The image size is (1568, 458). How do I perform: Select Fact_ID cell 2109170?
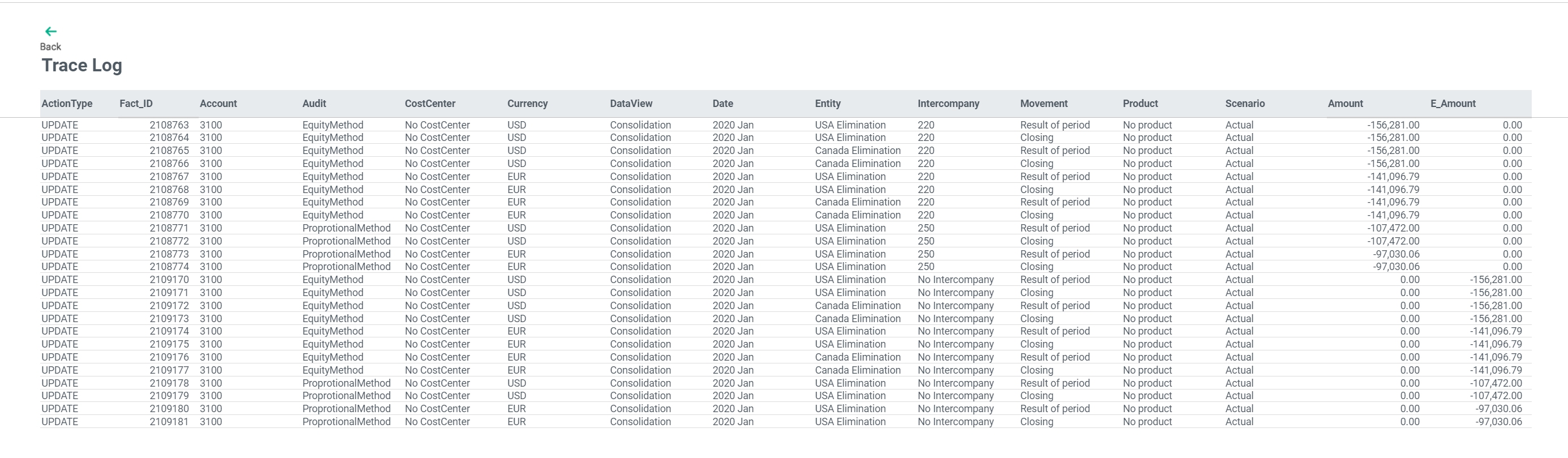[169, 280]
